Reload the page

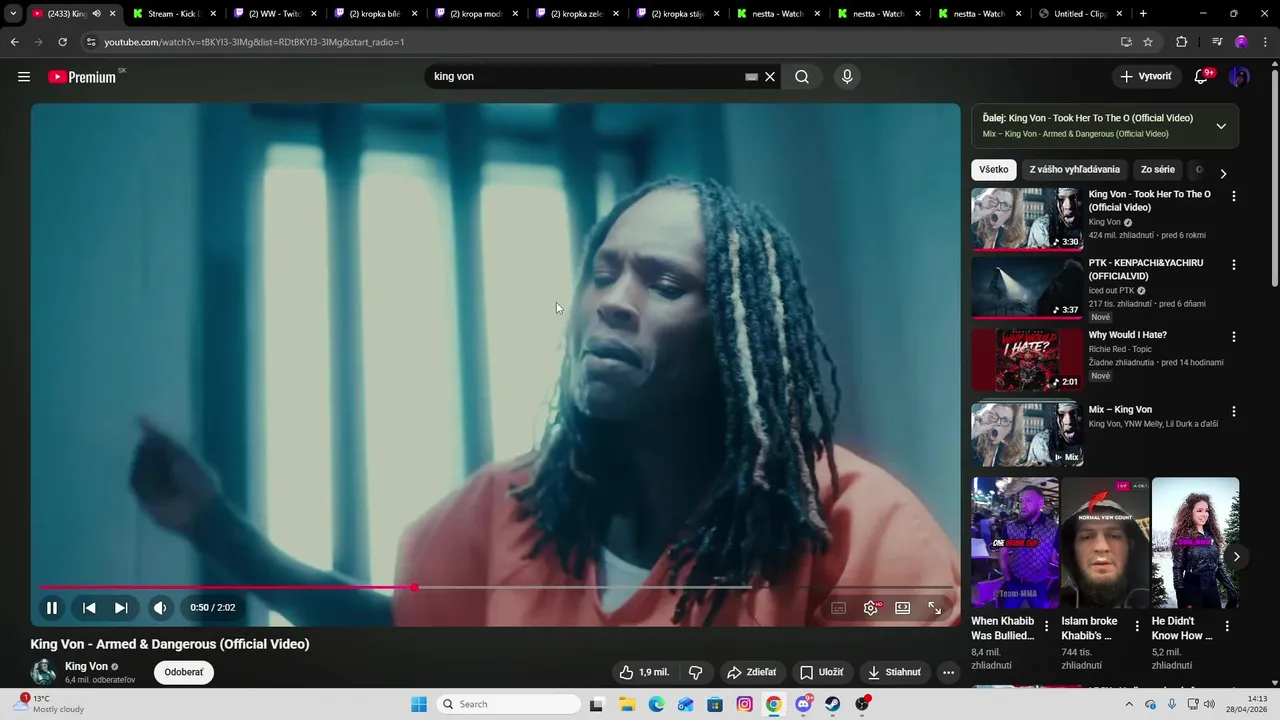coord(62,42)
